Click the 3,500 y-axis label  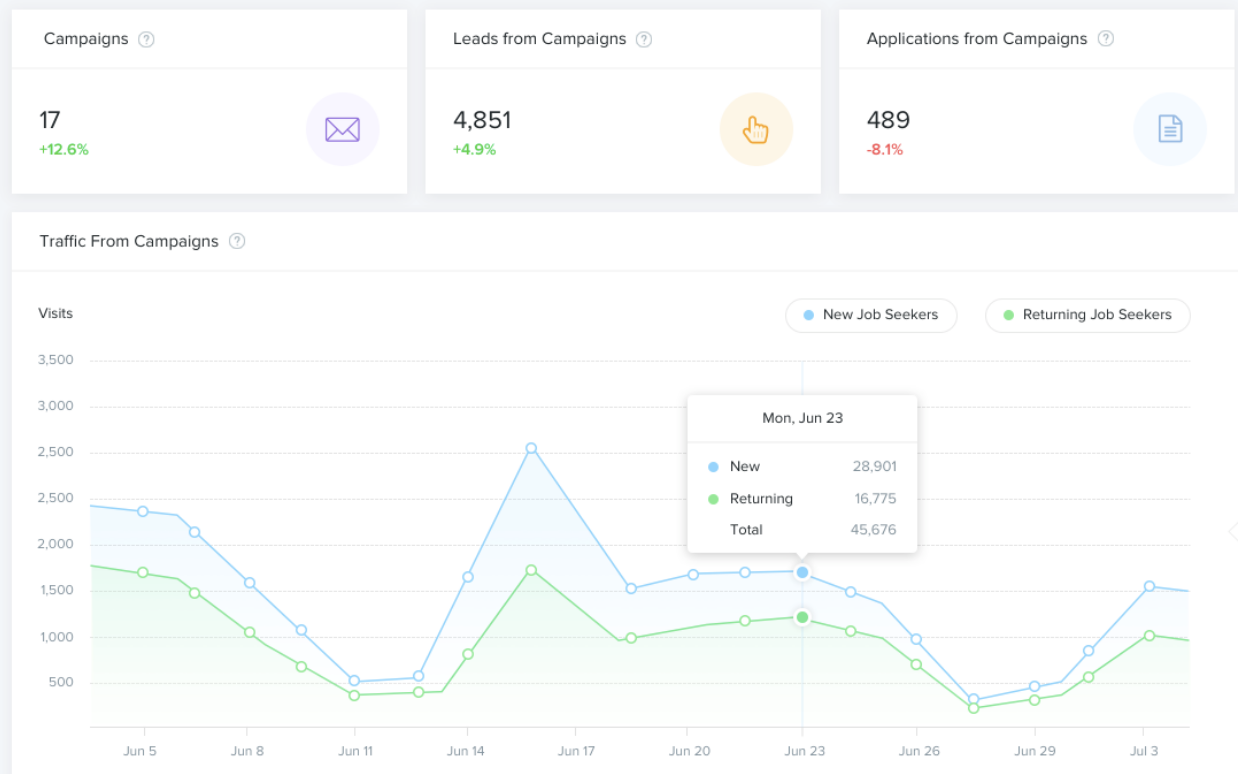[55, 360]
